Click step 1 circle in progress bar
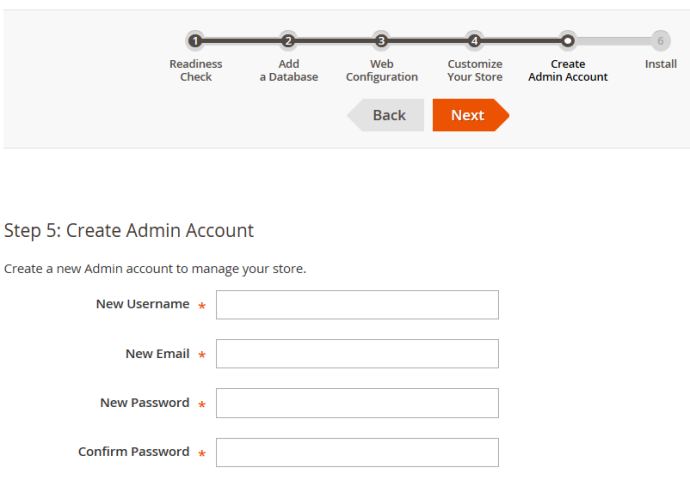The height and width of the screenshot is (486, 690). coord(195,41)
